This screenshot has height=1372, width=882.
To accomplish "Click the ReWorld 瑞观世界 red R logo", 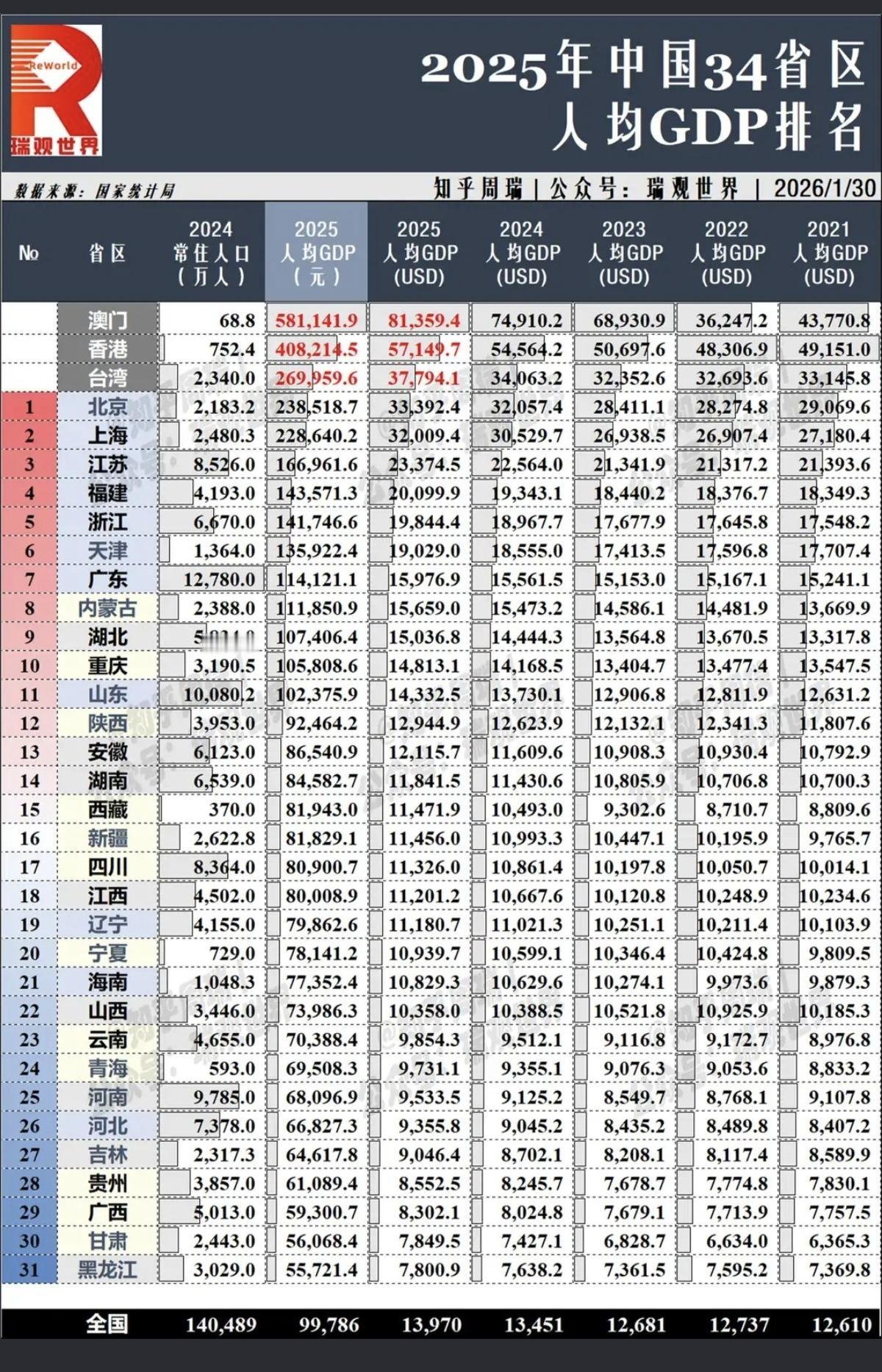I will 56,90.
